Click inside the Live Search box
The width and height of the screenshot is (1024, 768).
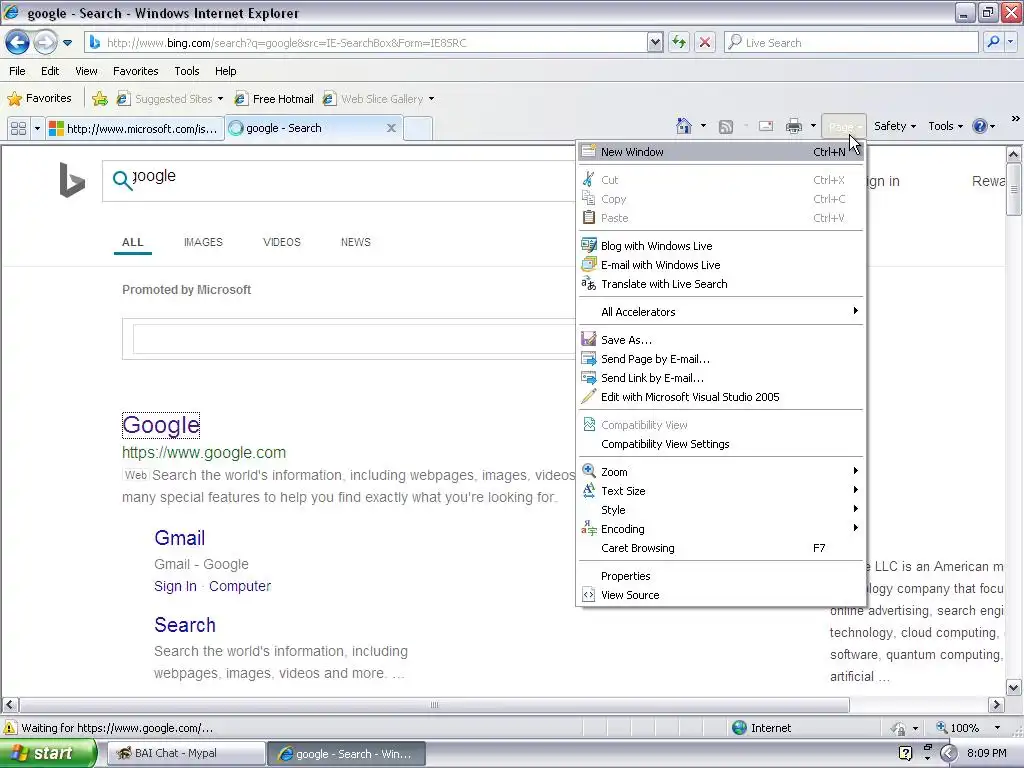tap(852, 42)
